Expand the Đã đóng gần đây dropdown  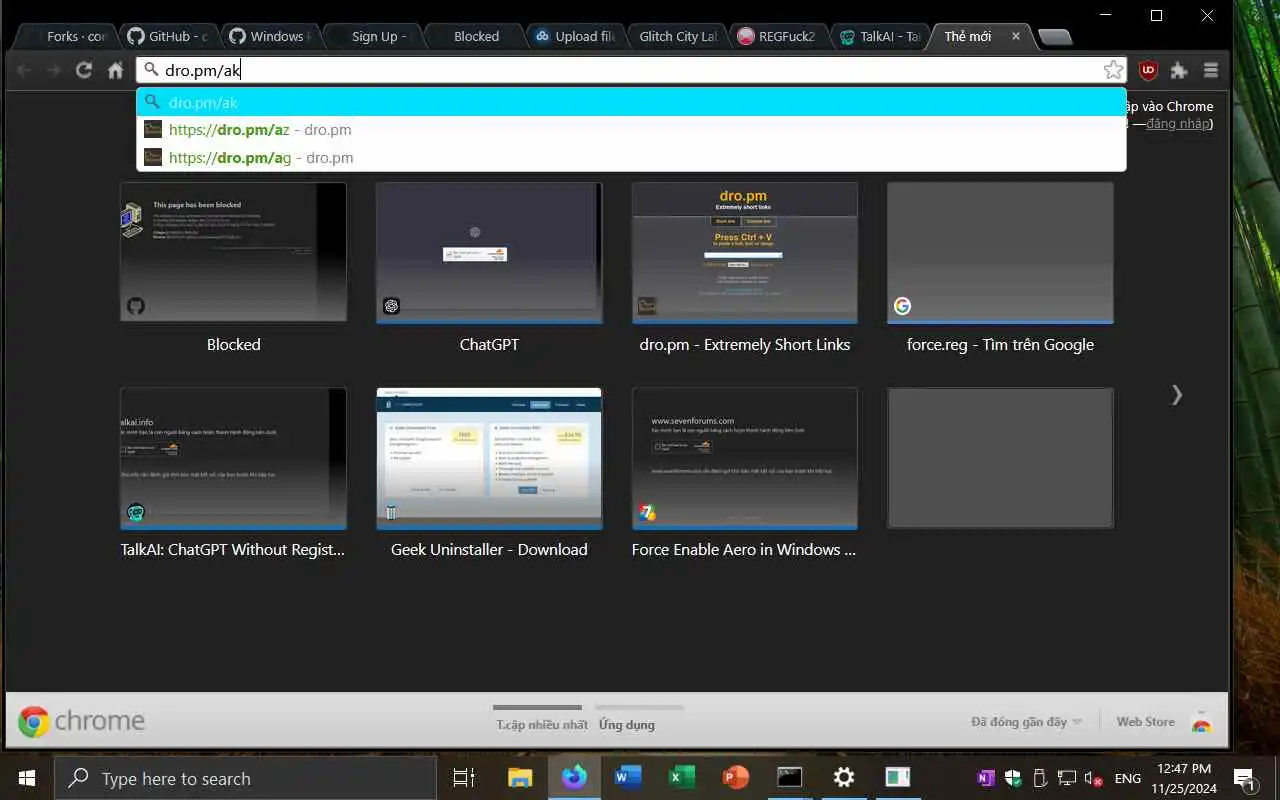tap(1026, 722)
